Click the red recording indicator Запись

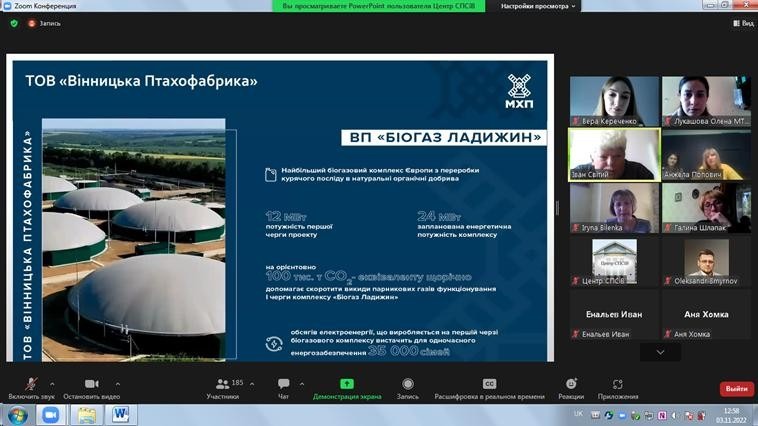coord(44,23)
